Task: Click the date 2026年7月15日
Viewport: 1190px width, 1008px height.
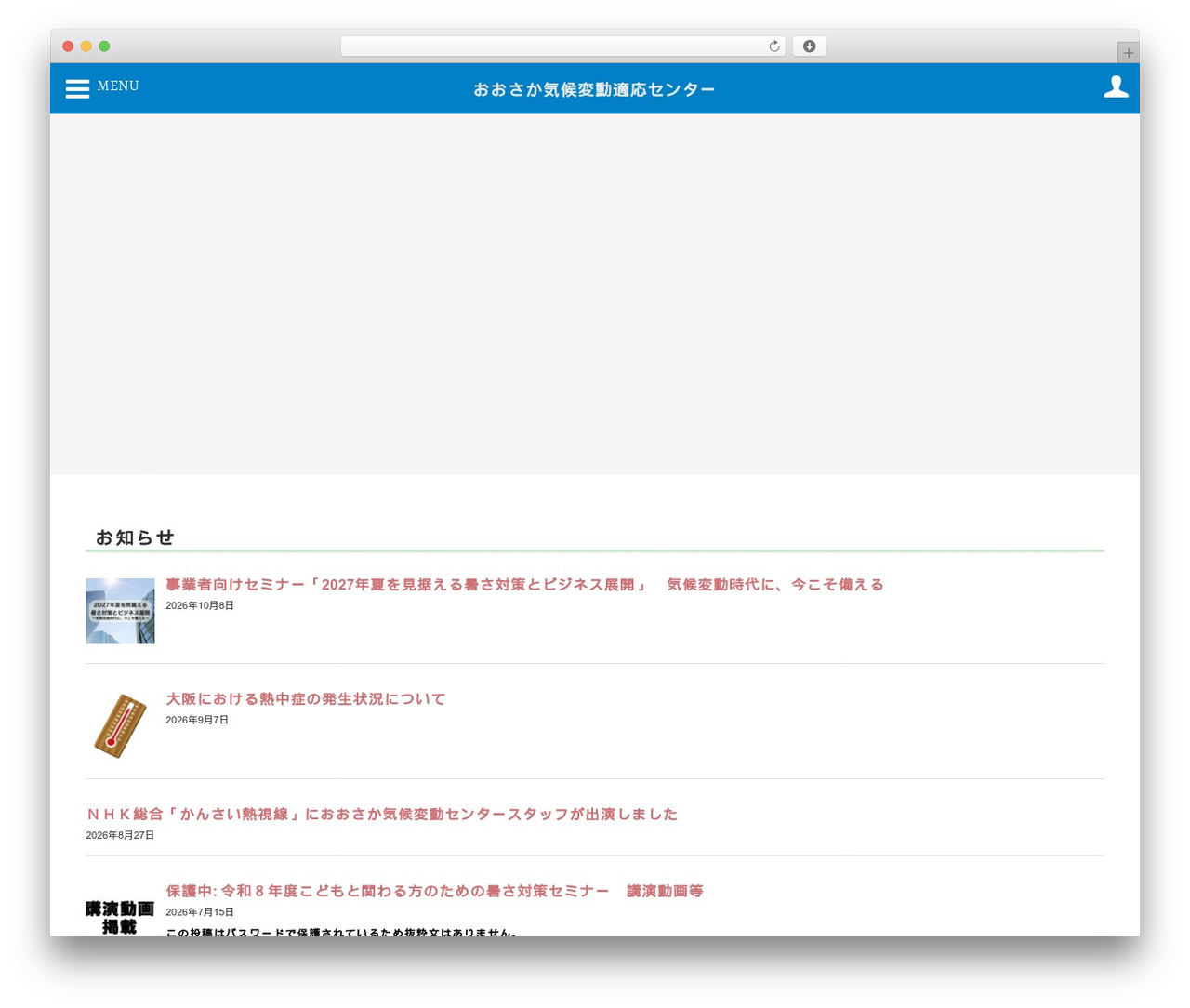Action: pyautogui.click(x=200, y=912)
